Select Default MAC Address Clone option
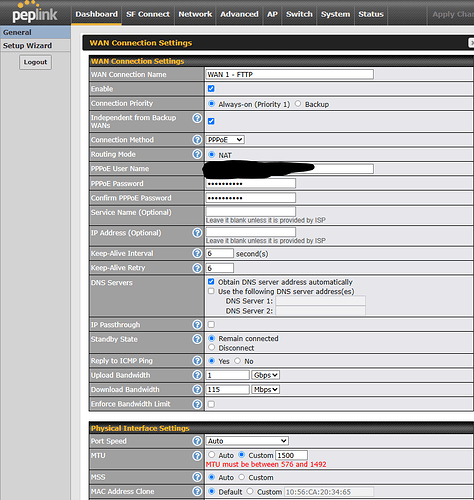This screenshot has width=474, height=500. coord(211,491)
